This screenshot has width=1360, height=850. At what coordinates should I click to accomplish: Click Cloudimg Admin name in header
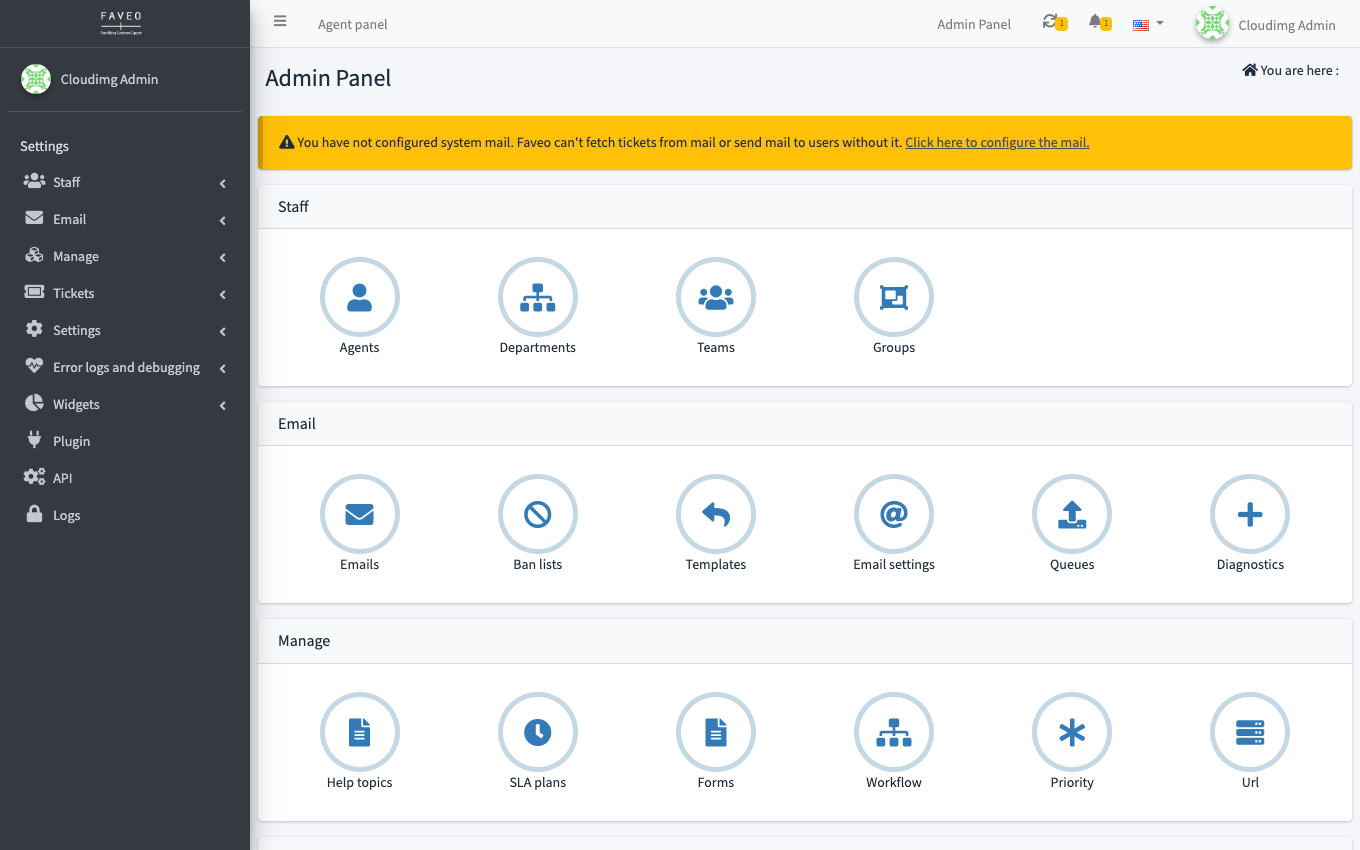pyautogui.click(x=1287, y=25)
